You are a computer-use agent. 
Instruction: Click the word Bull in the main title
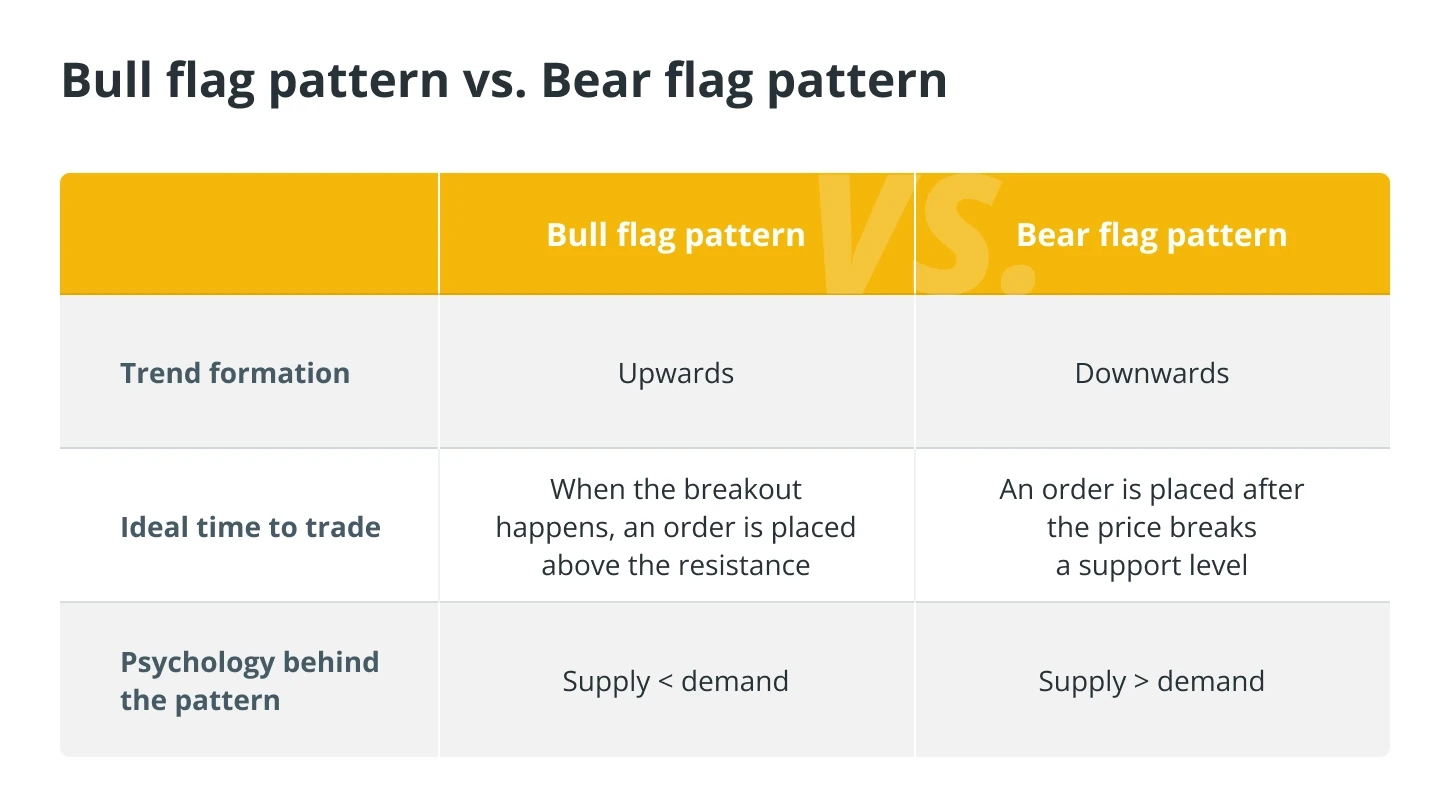pos(108,80)
